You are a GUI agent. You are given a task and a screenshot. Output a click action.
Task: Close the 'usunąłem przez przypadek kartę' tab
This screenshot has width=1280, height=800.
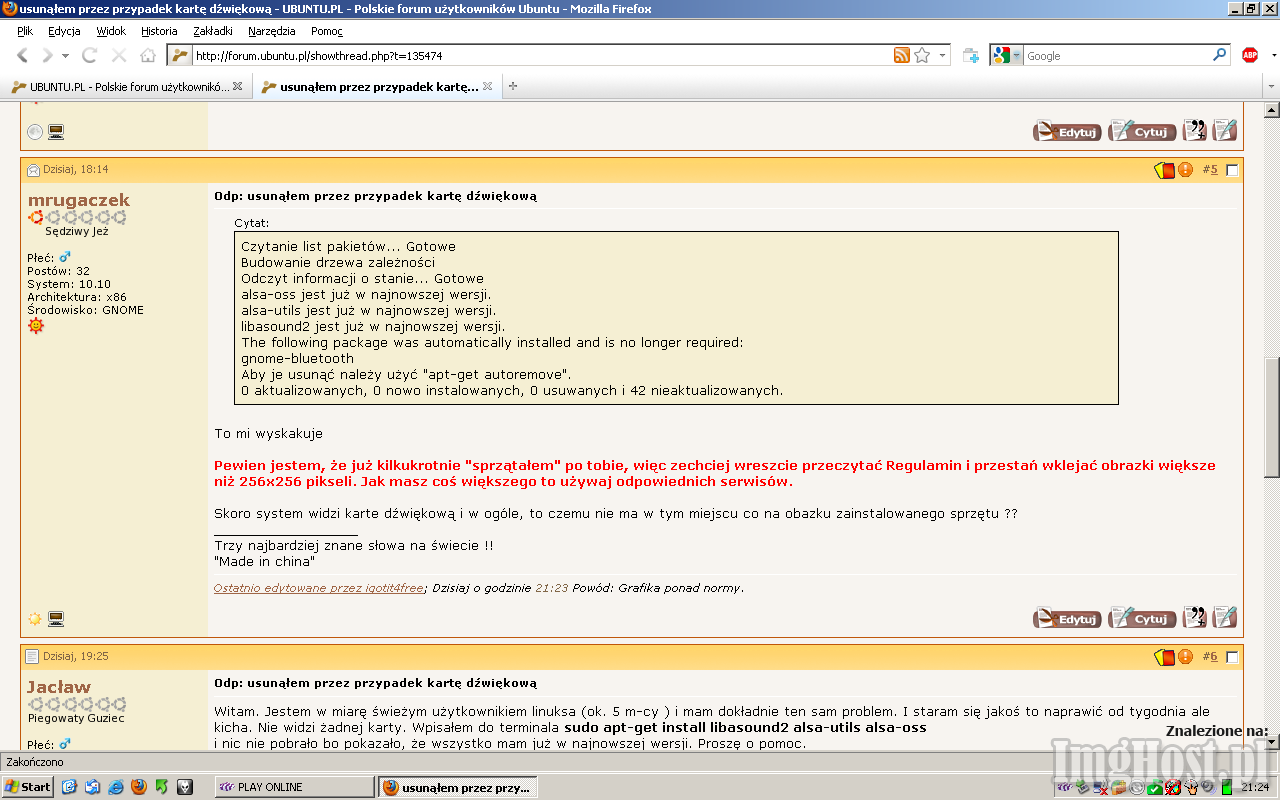[487, 87]
